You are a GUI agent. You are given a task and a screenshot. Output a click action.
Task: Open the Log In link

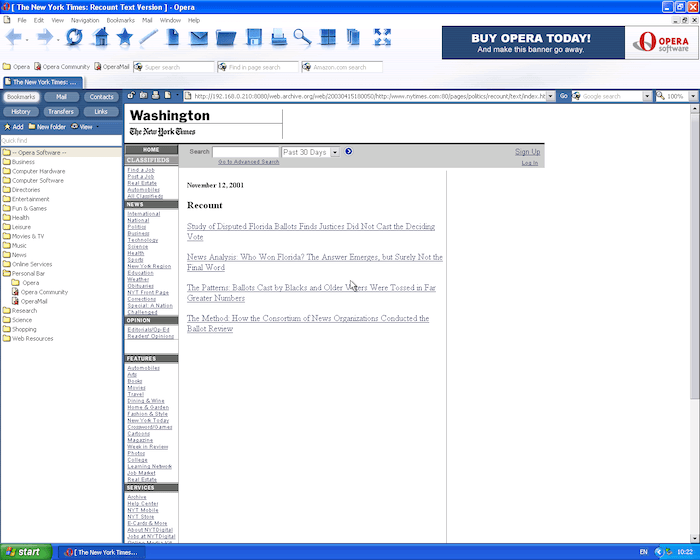530,163
